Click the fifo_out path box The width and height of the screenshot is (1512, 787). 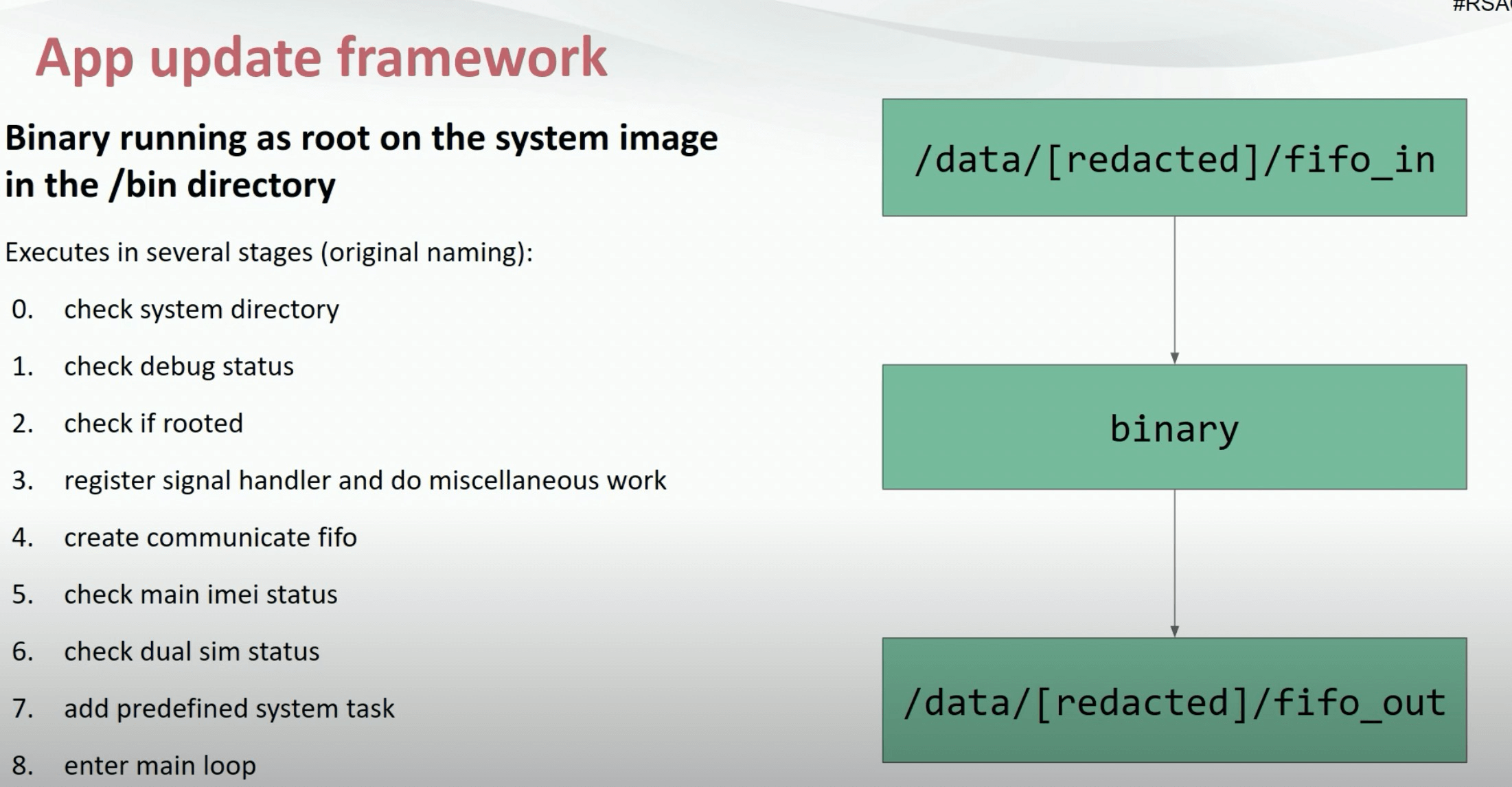(x=1174, y=700)
